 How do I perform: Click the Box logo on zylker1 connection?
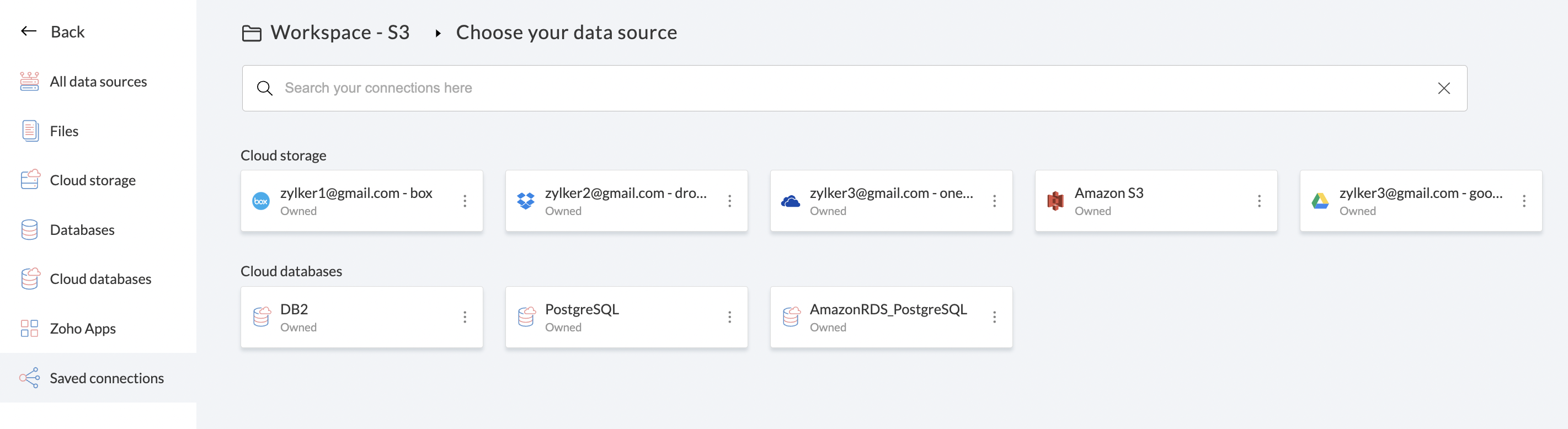click(260, 201)
